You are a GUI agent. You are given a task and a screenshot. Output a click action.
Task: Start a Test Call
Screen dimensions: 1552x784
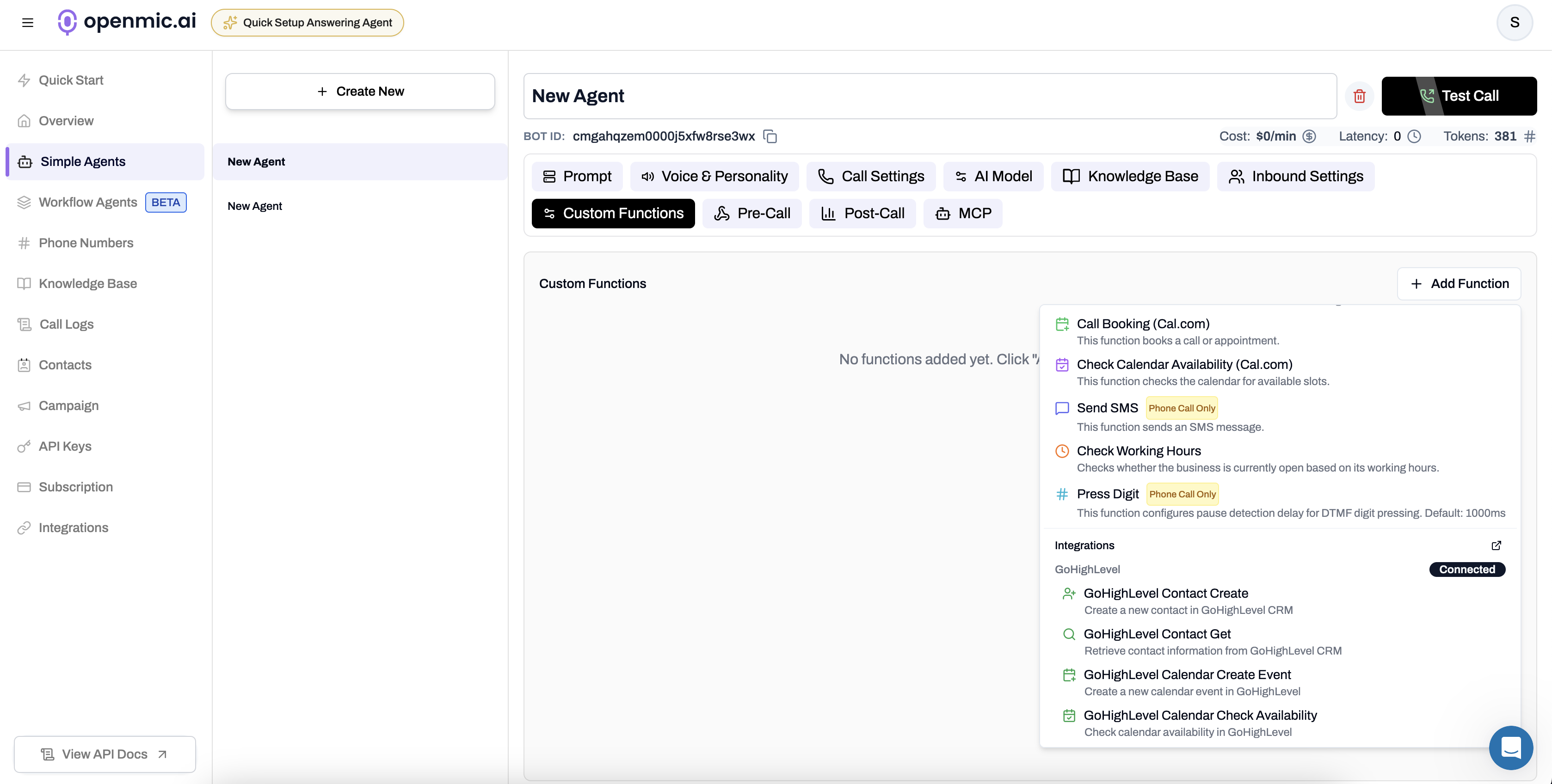(x=1459, y=96)
